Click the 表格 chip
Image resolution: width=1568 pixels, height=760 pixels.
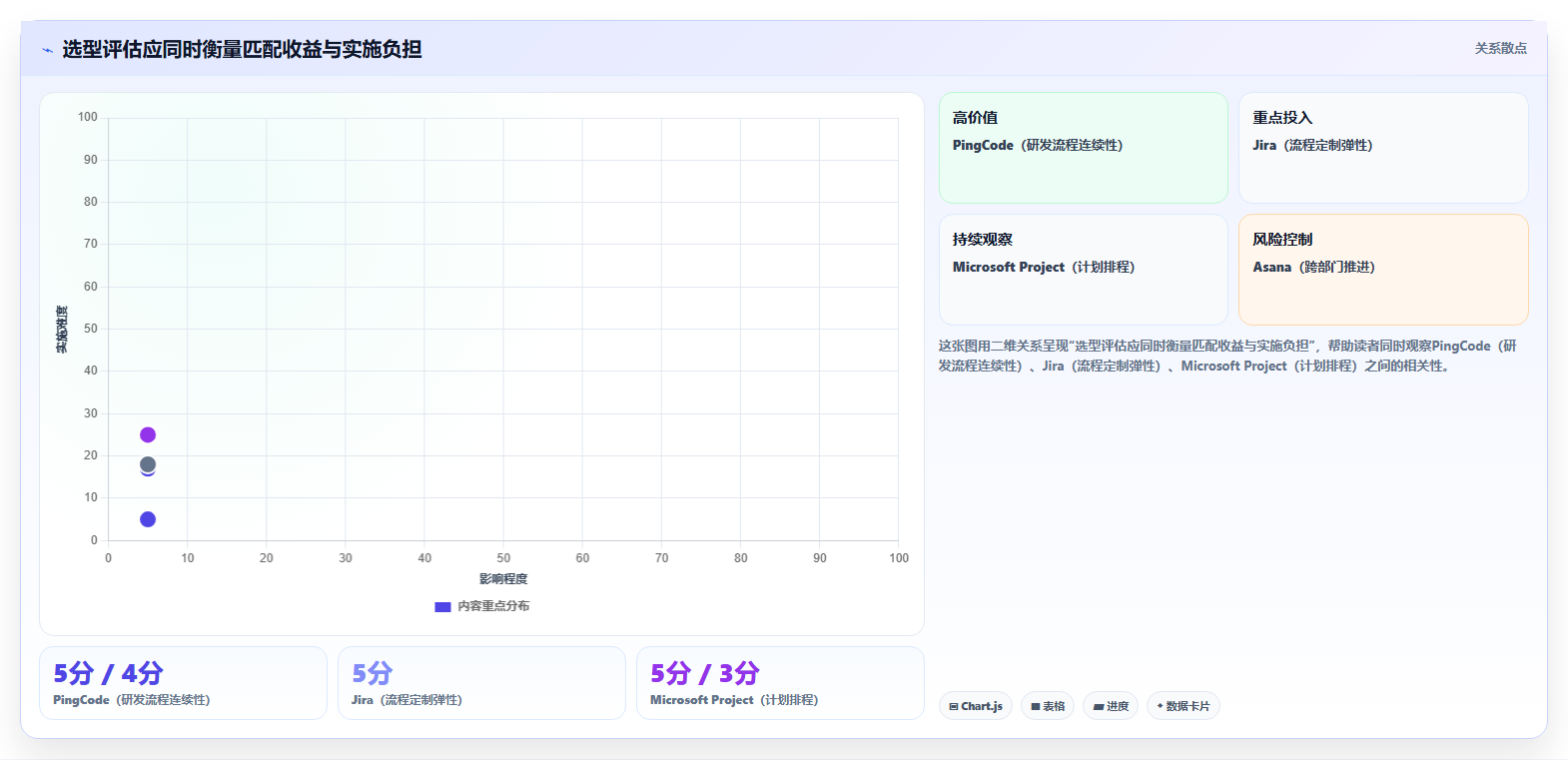point(1048,706)
